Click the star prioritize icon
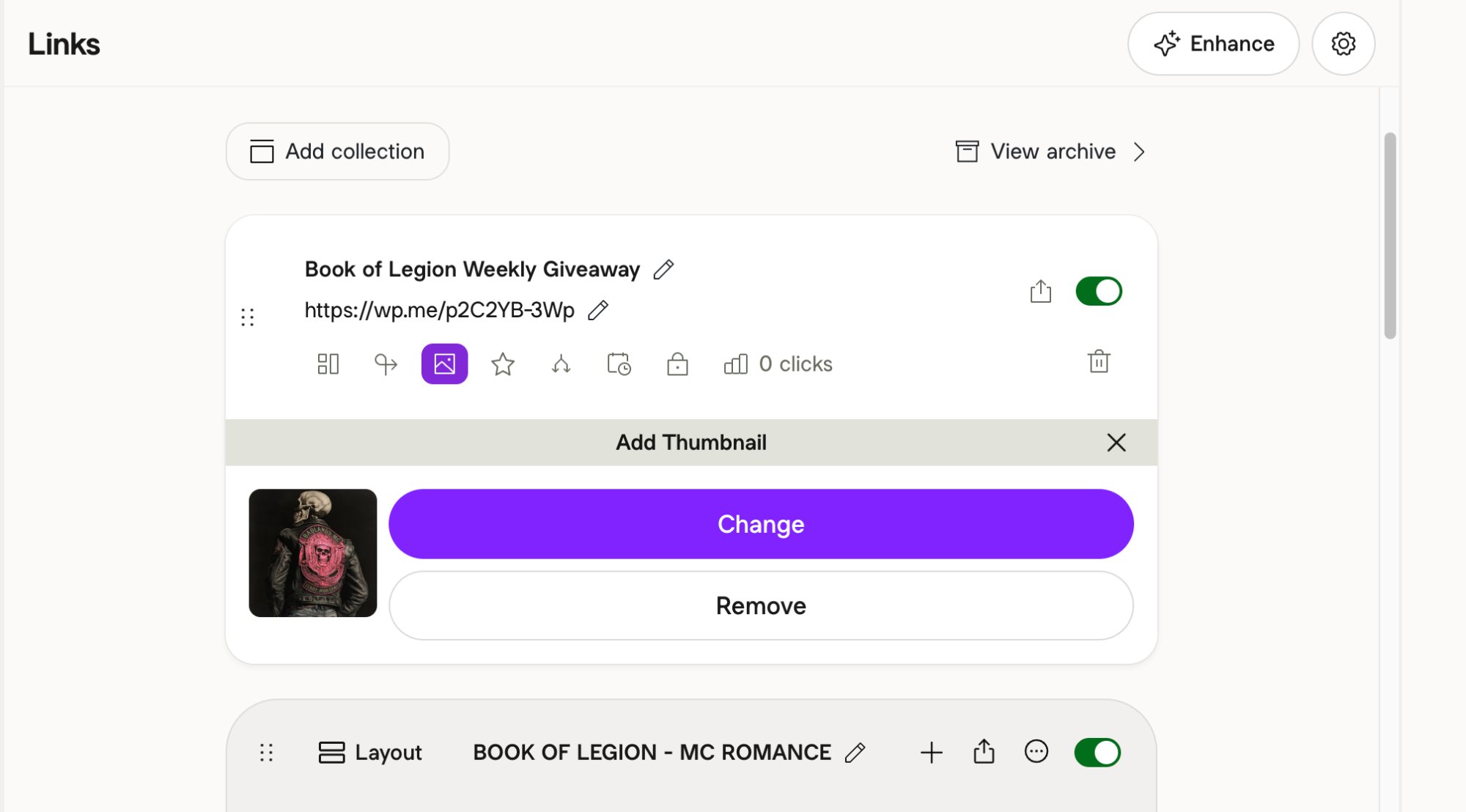Viewport: 1466px width, 812px height. [x=503, y=364]
